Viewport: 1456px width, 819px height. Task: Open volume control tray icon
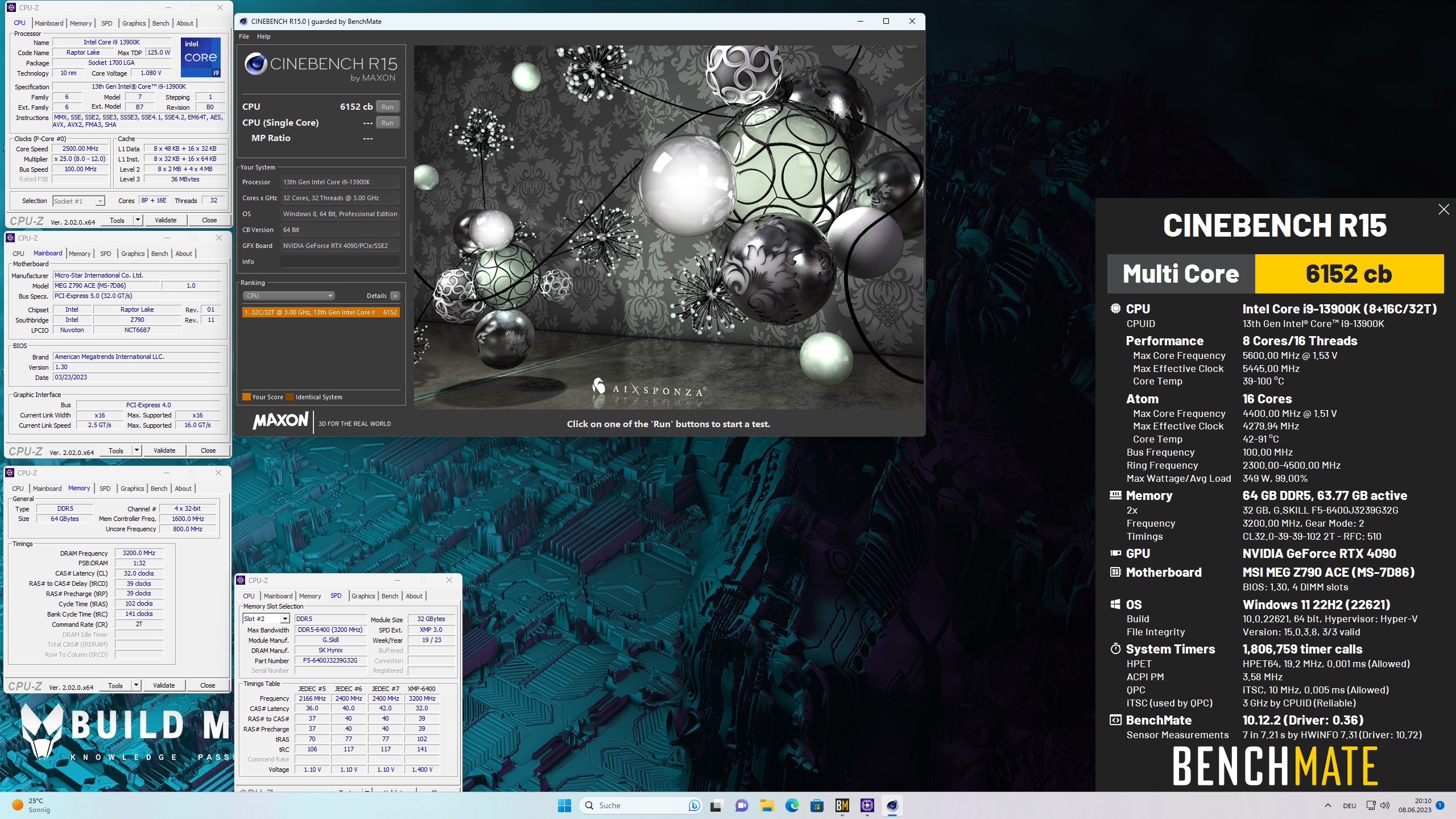point(1384,805)
